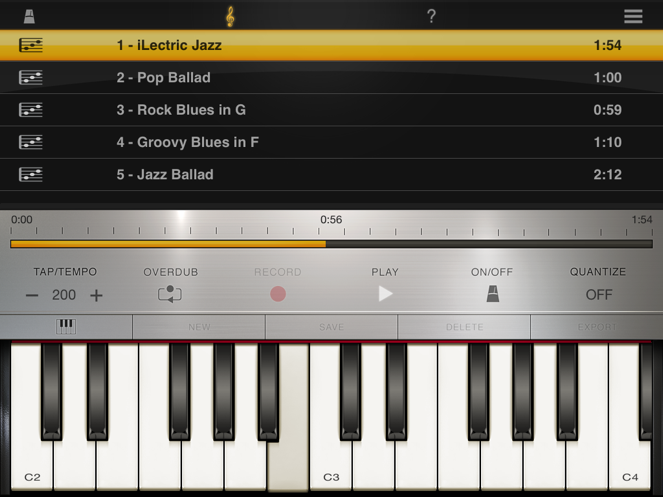The height and width of the screenshot is (497, 663).
Task: Start playback with the Play triangle
Action: click(385, 294)
